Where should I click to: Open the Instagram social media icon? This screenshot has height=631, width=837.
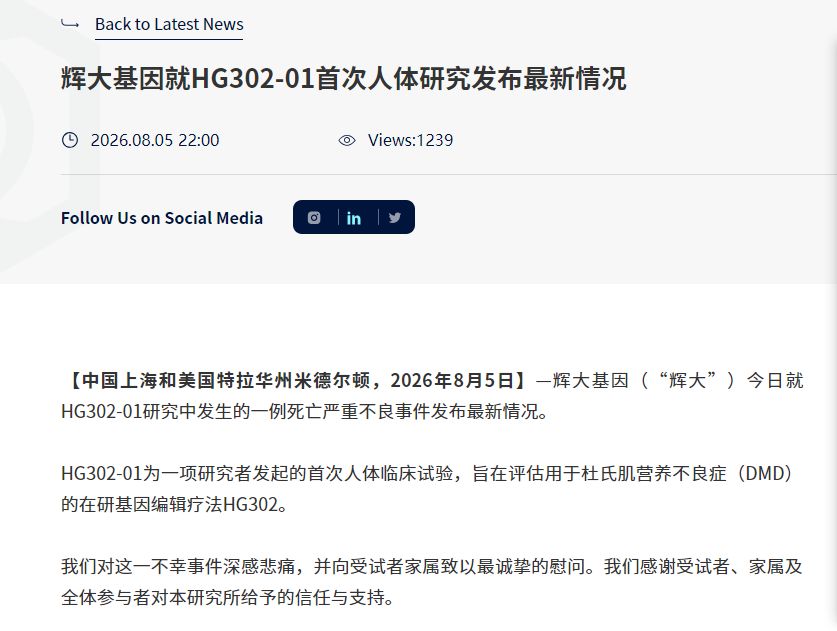314,217
